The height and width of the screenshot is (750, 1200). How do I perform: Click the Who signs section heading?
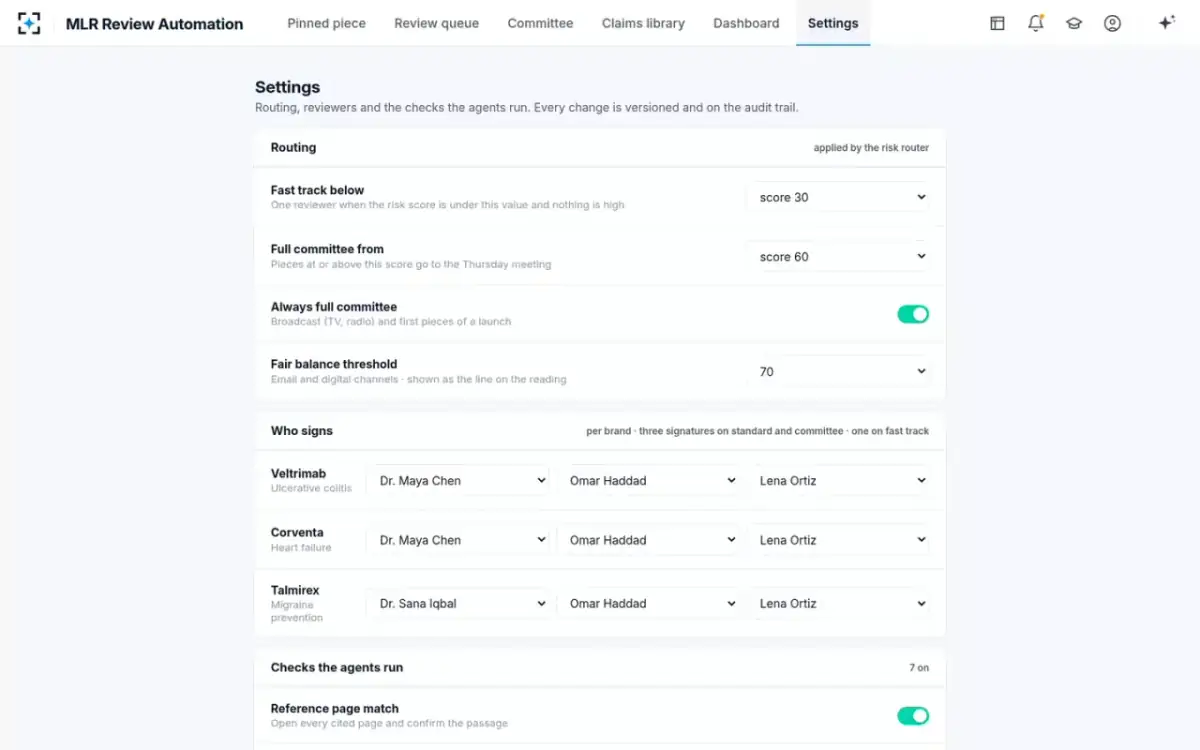(302, 431)
